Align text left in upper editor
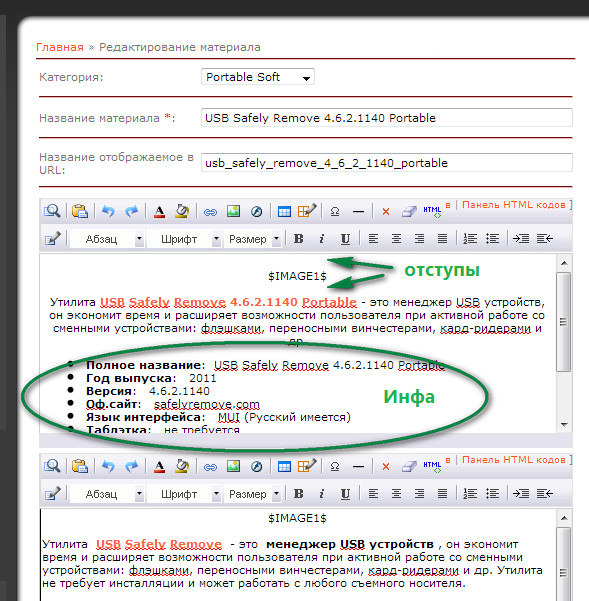Image resolution: width=589 pixels, height=601 pixels. point(373,239)
